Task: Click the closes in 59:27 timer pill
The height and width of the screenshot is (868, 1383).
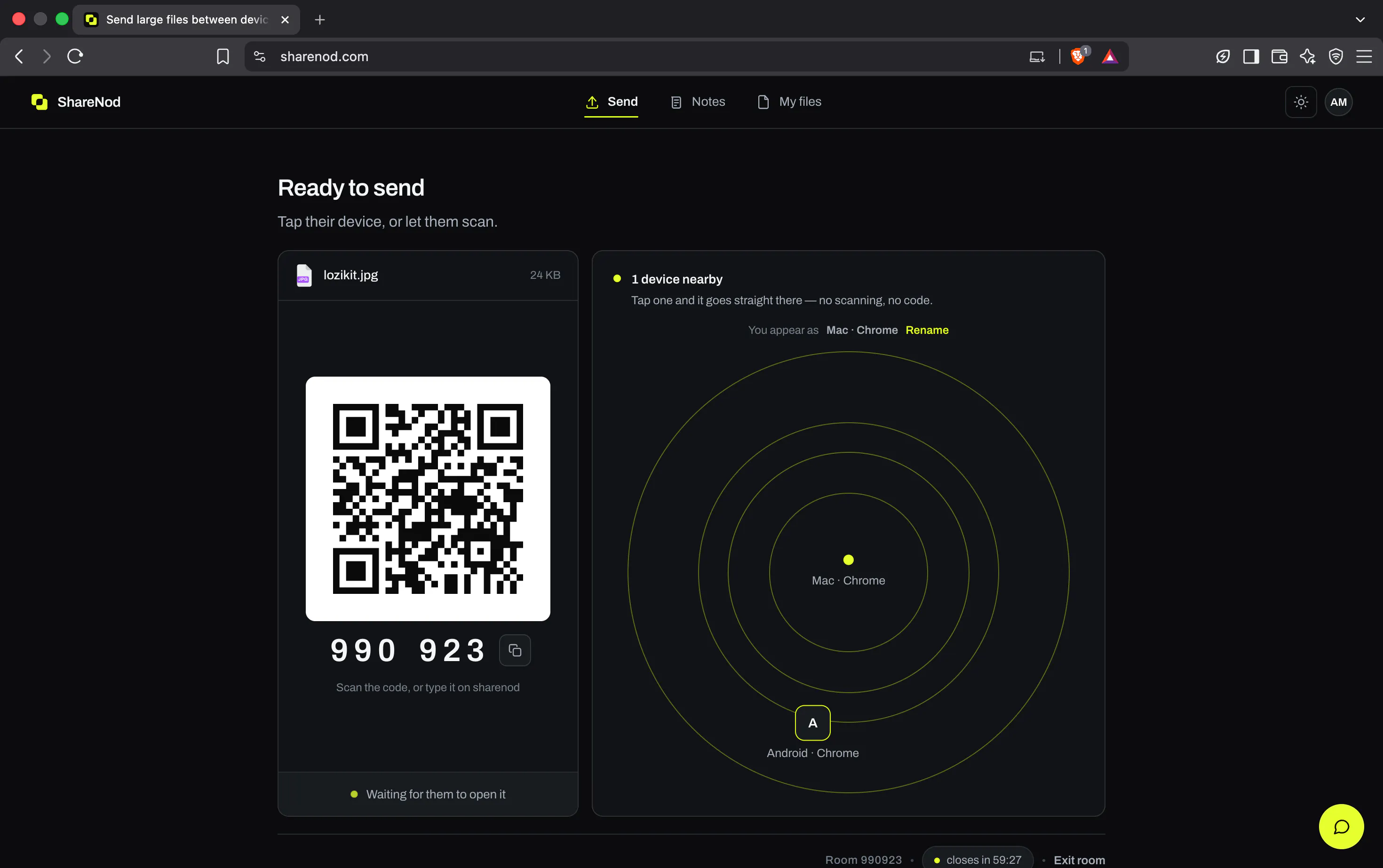Action: [x=978, y=860]
